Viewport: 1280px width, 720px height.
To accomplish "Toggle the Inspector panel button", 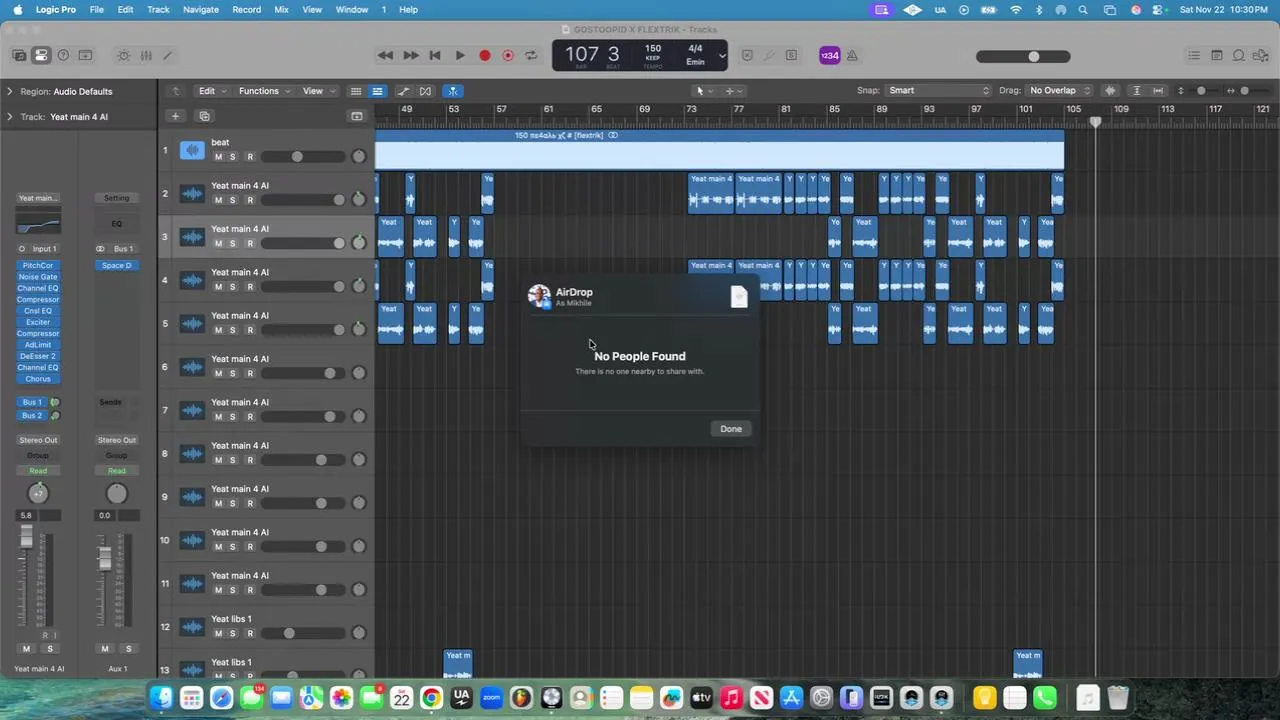I will [41, 55].
